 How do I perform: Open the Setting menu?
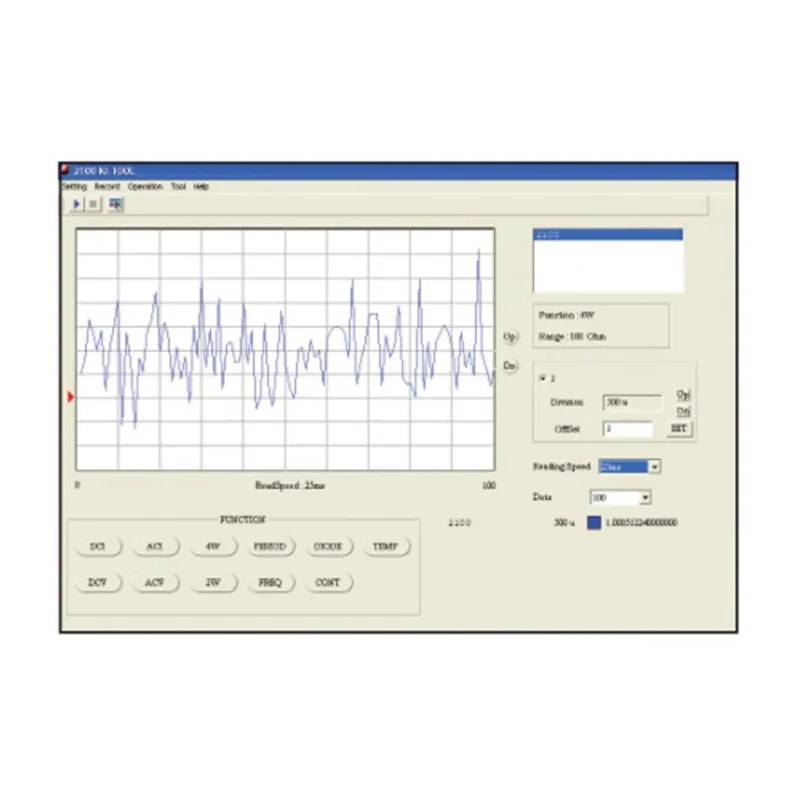pyautogui.click(x=74, y=187)
